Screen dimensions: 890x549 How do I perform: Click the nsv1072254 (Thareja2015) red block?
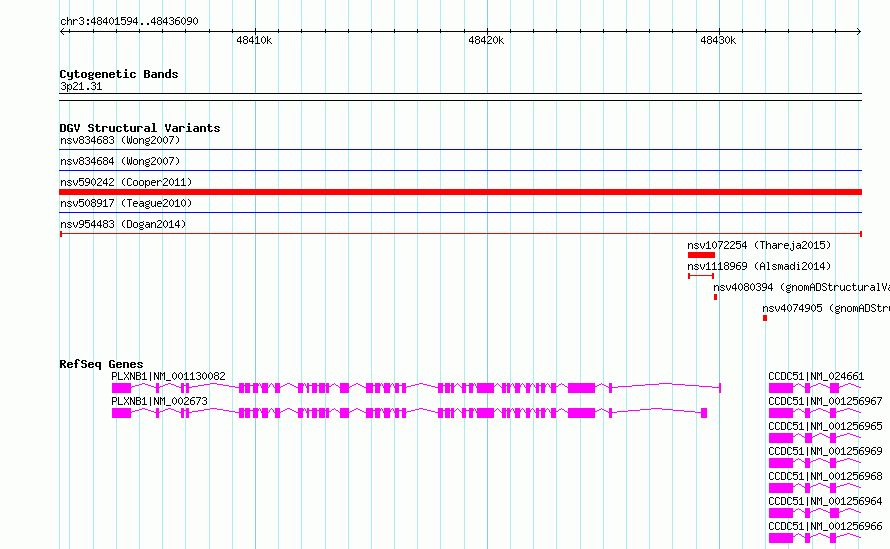(701, 255)
